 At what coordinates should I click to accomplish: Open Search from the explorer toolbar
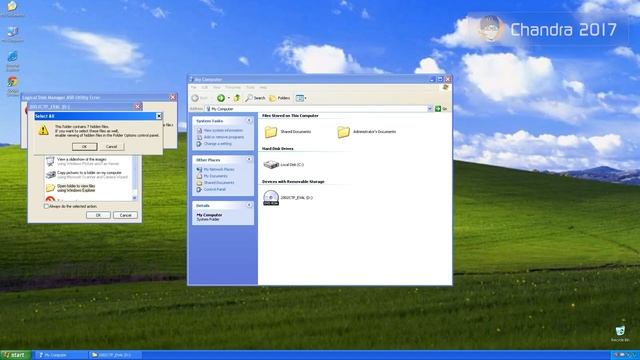coord(256,98)
